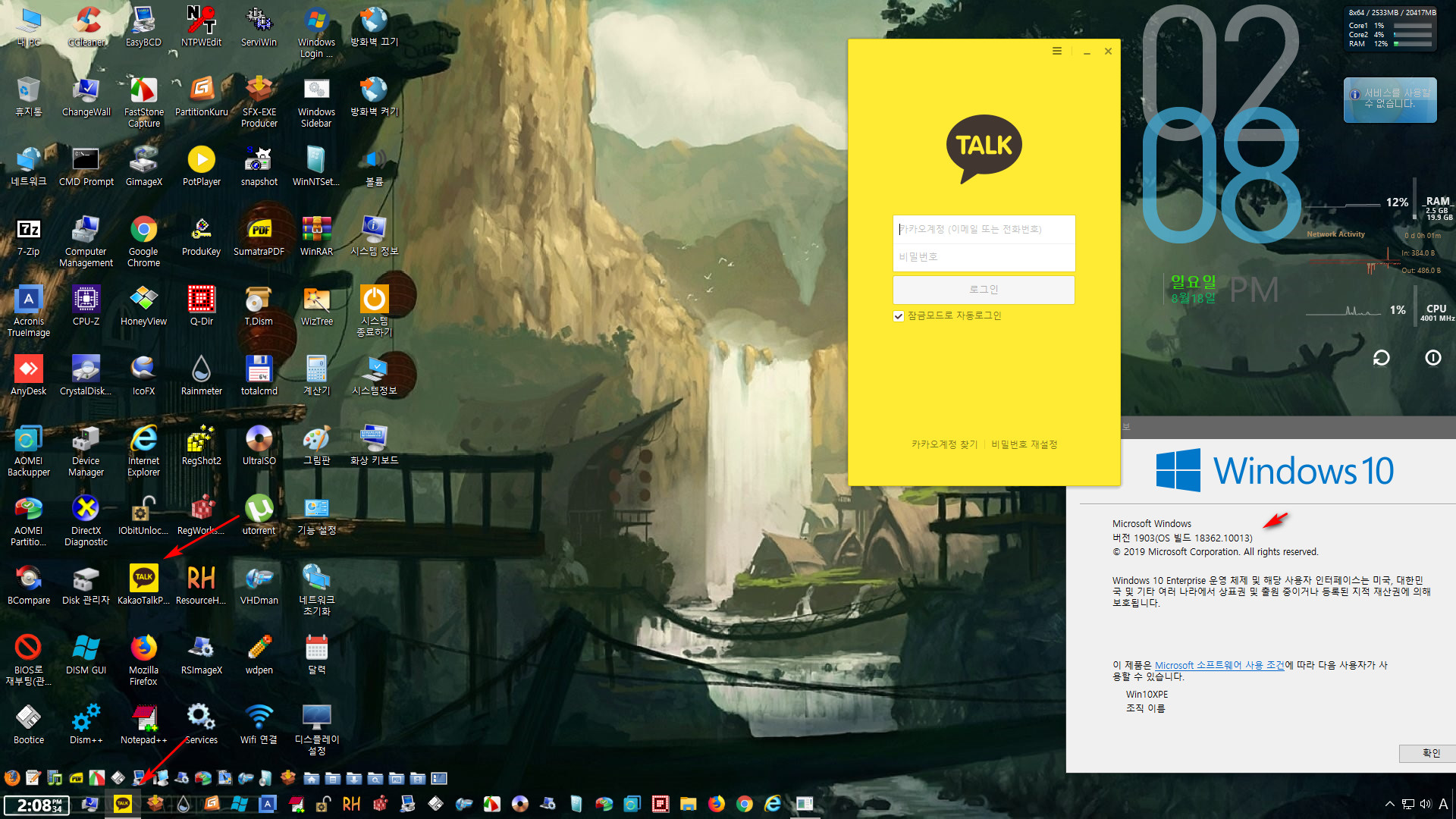Viewport: 1456px width, 819px height.
Task: Toggle the auto-login in lock mode checkbox
Action: tap(899, 316)
